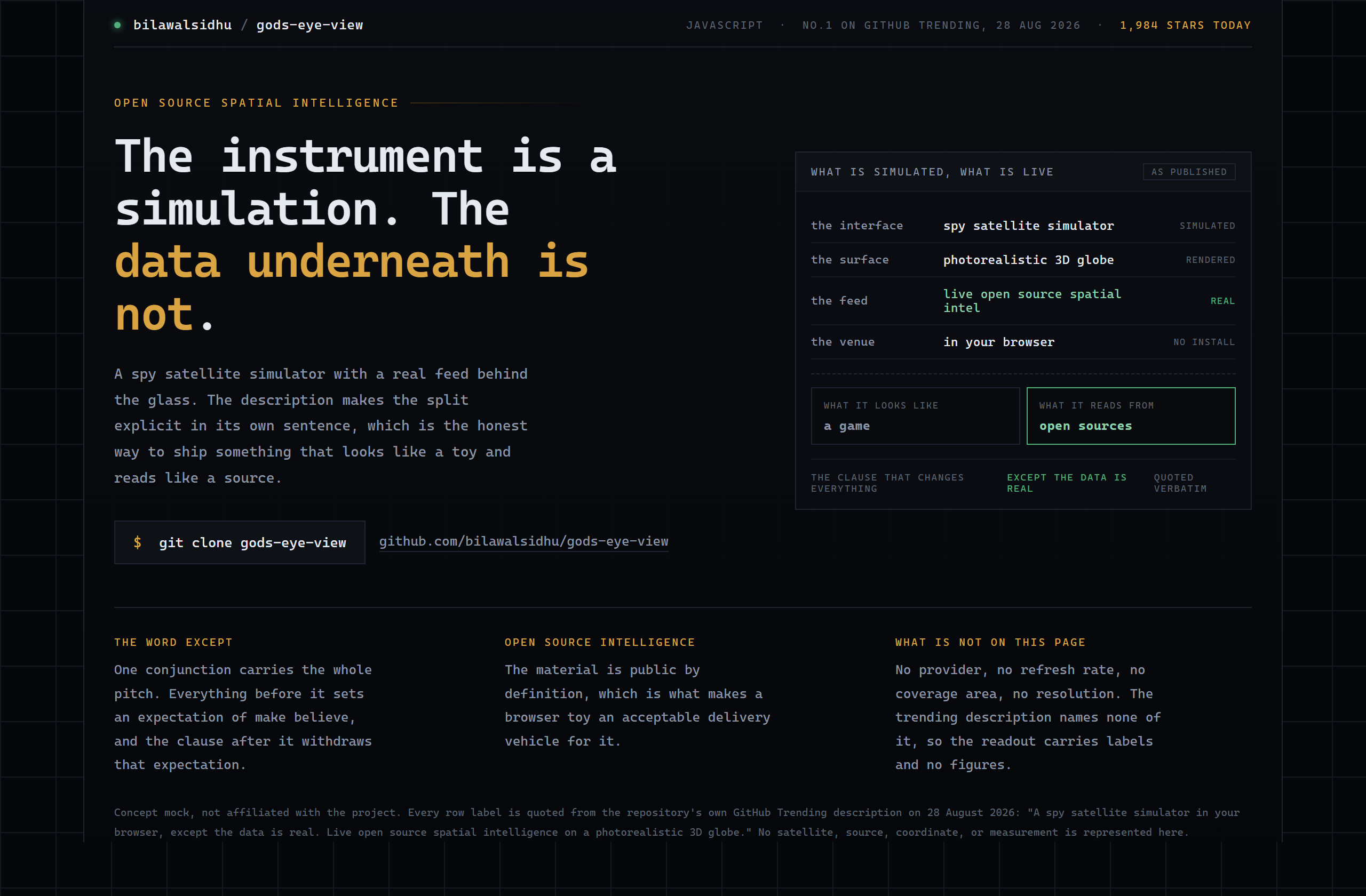Viewport: 1366px width, 896px height.
Task: Click 'The Word Except' section heading
Action: click(173, 642)
